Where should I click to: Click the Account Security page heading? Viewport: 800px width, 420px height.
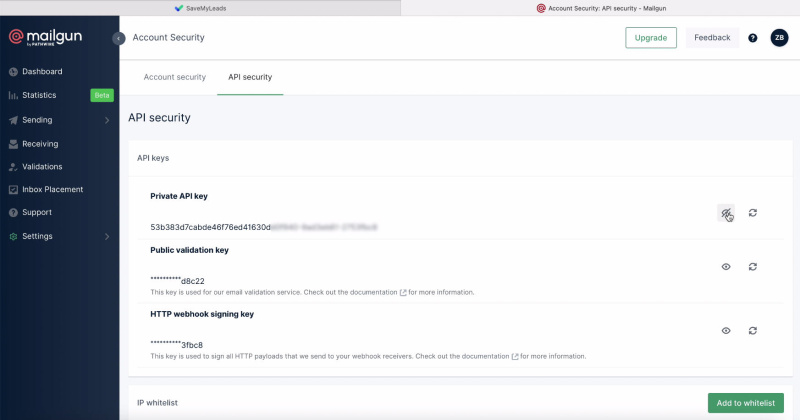(x=168, y=38)
